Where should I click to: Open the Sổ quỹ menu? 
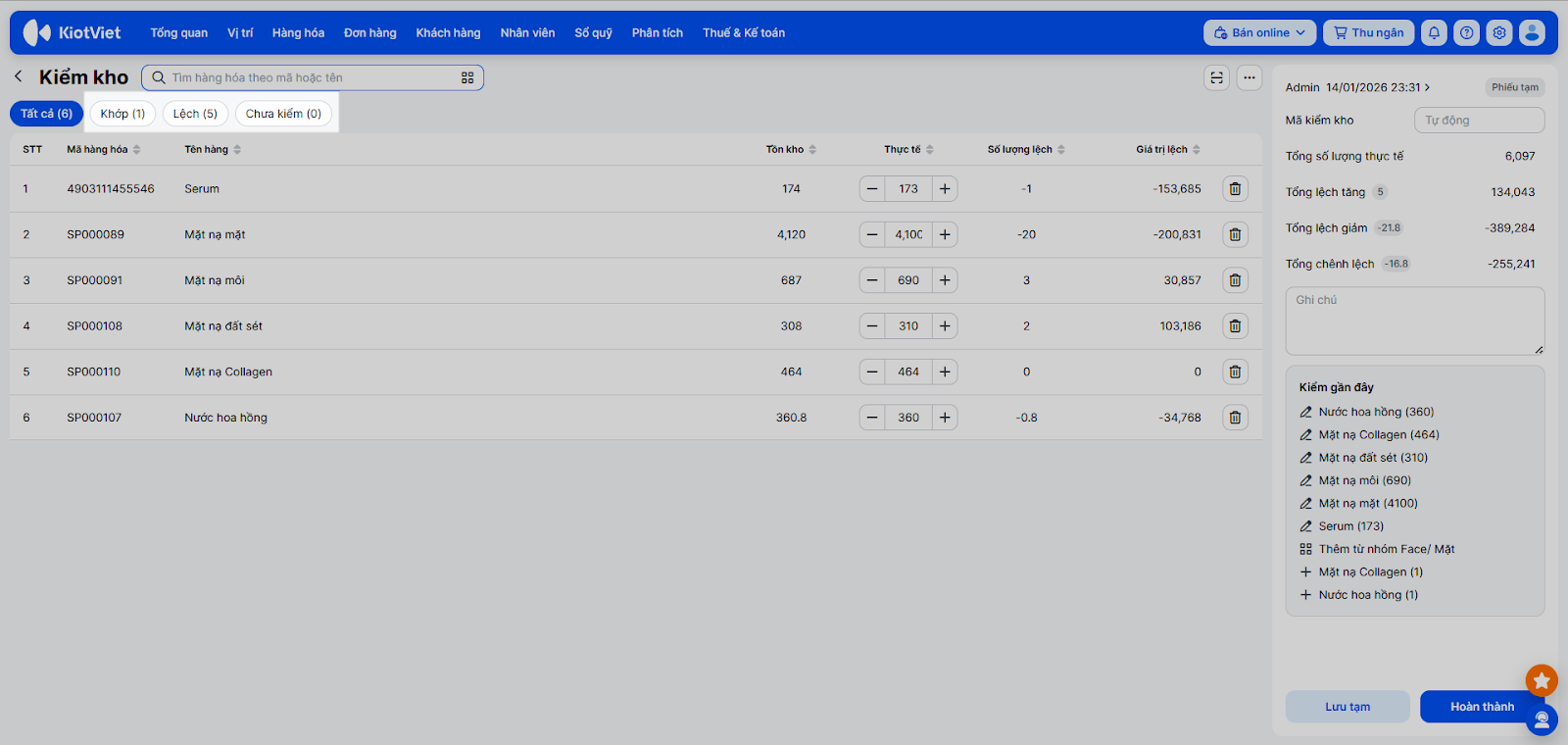(x=593, y=32)
